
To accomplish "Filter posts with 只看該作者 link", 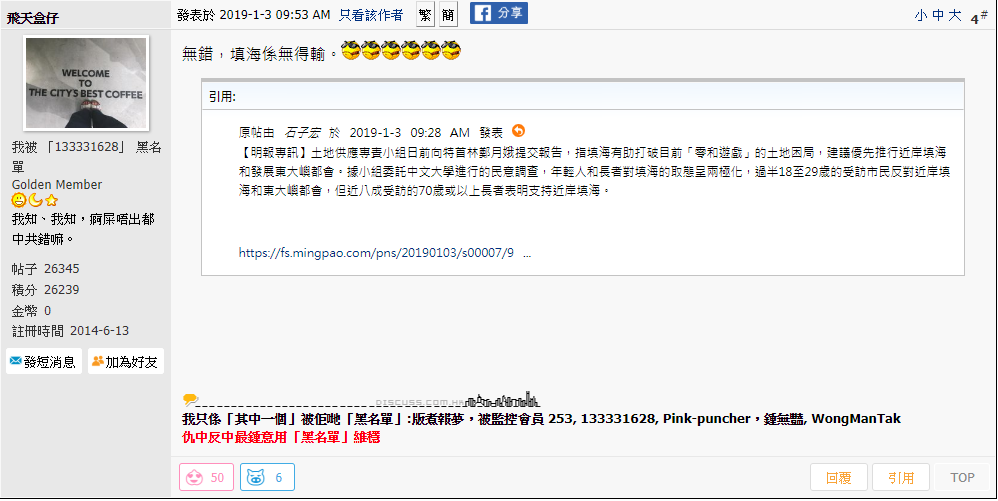I will point(370,15).
